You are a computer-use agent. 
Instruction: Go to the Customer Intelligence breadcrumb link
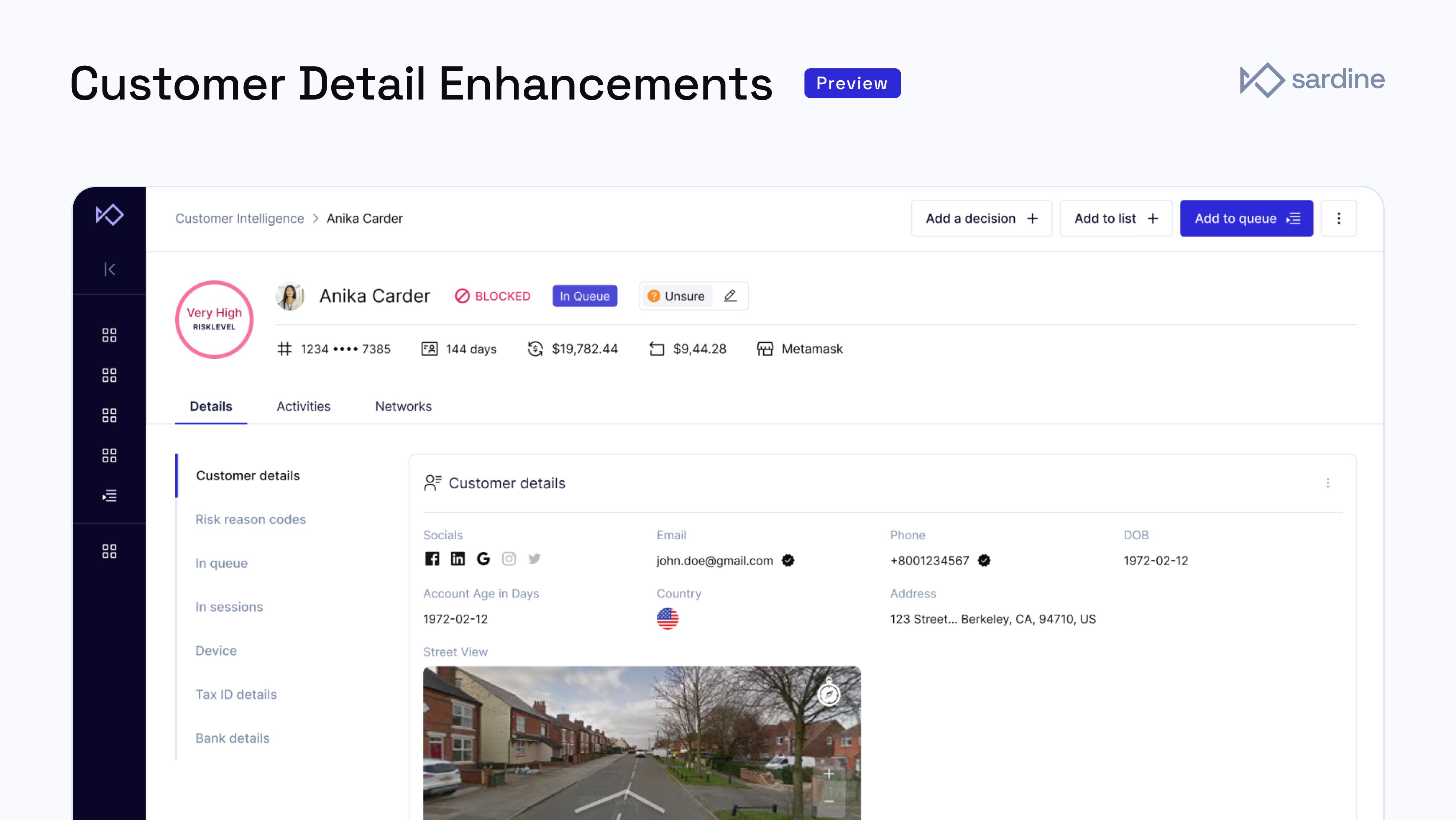[240, 218]
